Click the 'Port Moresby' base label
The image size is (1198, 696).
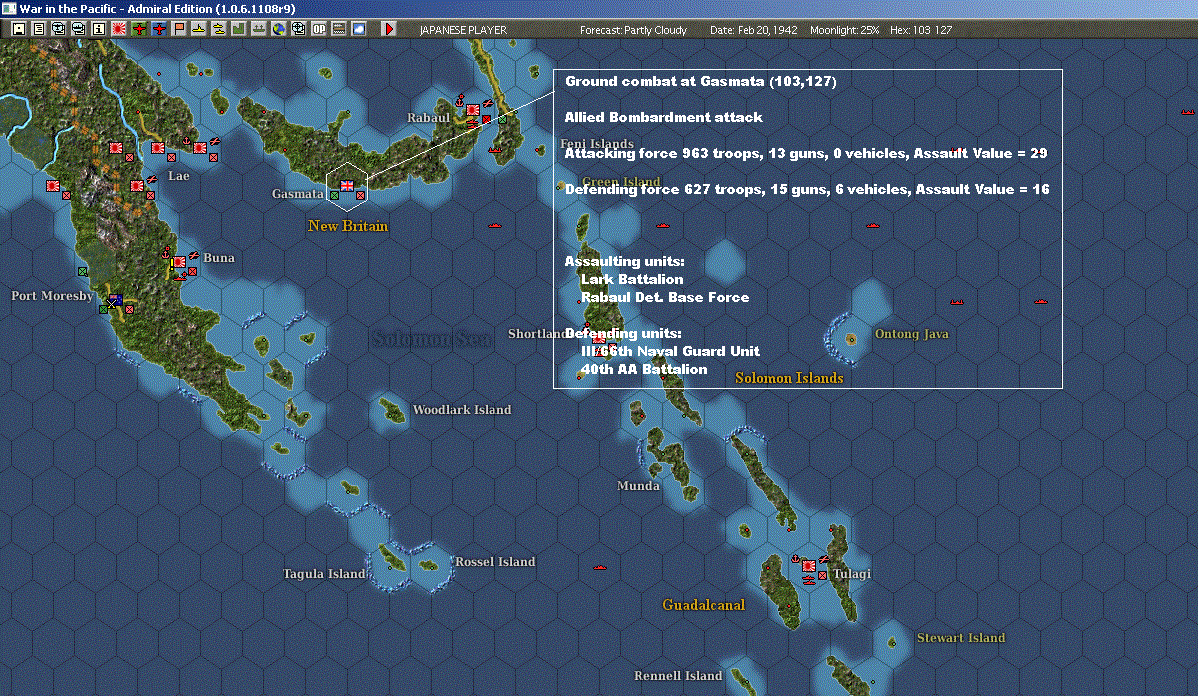(x=52, y=296)
